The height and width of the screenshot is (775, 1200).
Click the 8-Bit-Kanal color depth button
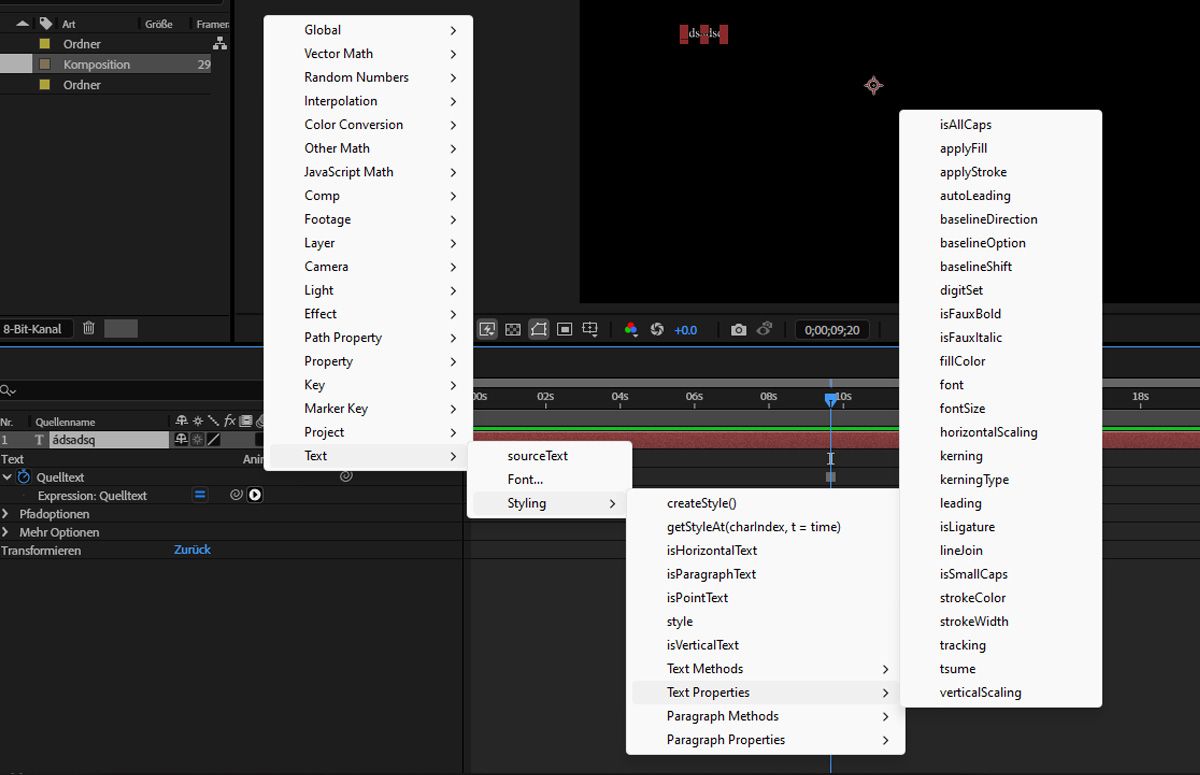pyautogui.click(x=35, y=328)
